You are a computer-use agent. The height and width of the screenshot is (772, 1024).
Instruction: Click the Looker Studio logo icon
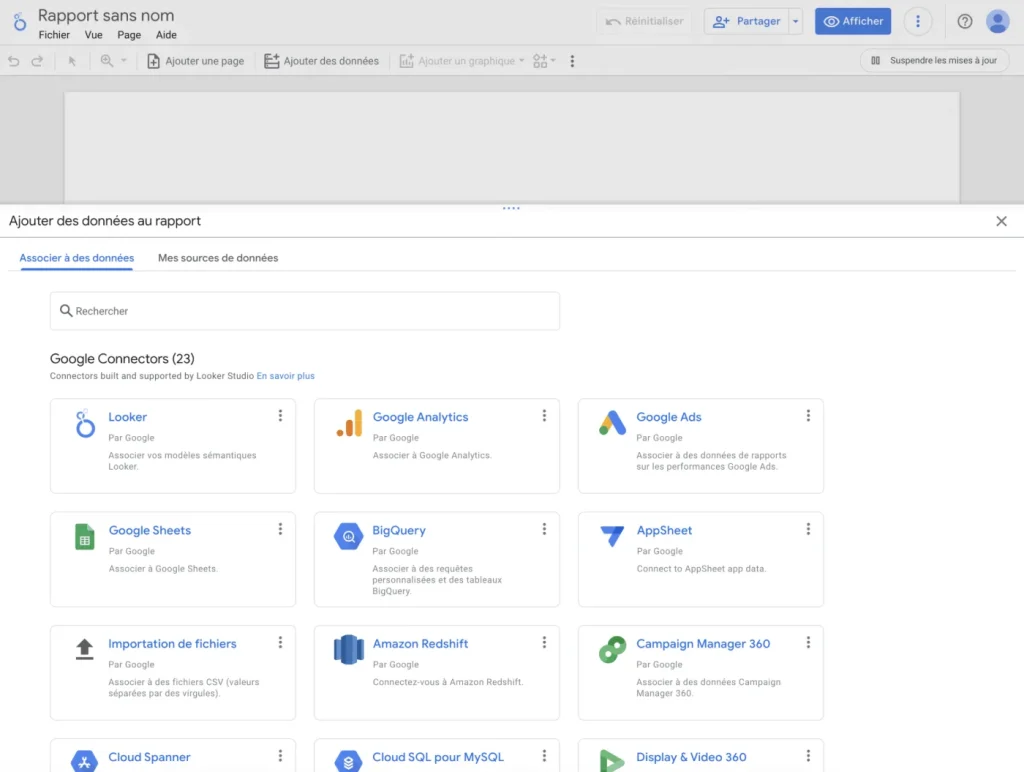[20, 22]
